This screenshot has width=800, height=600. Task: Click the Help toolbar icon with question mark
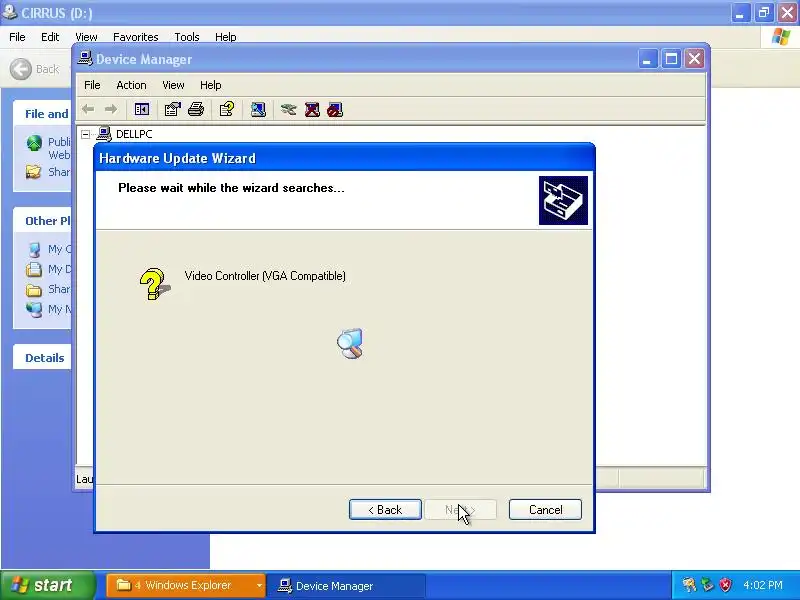pyautogui.click(x=227, y=109)
